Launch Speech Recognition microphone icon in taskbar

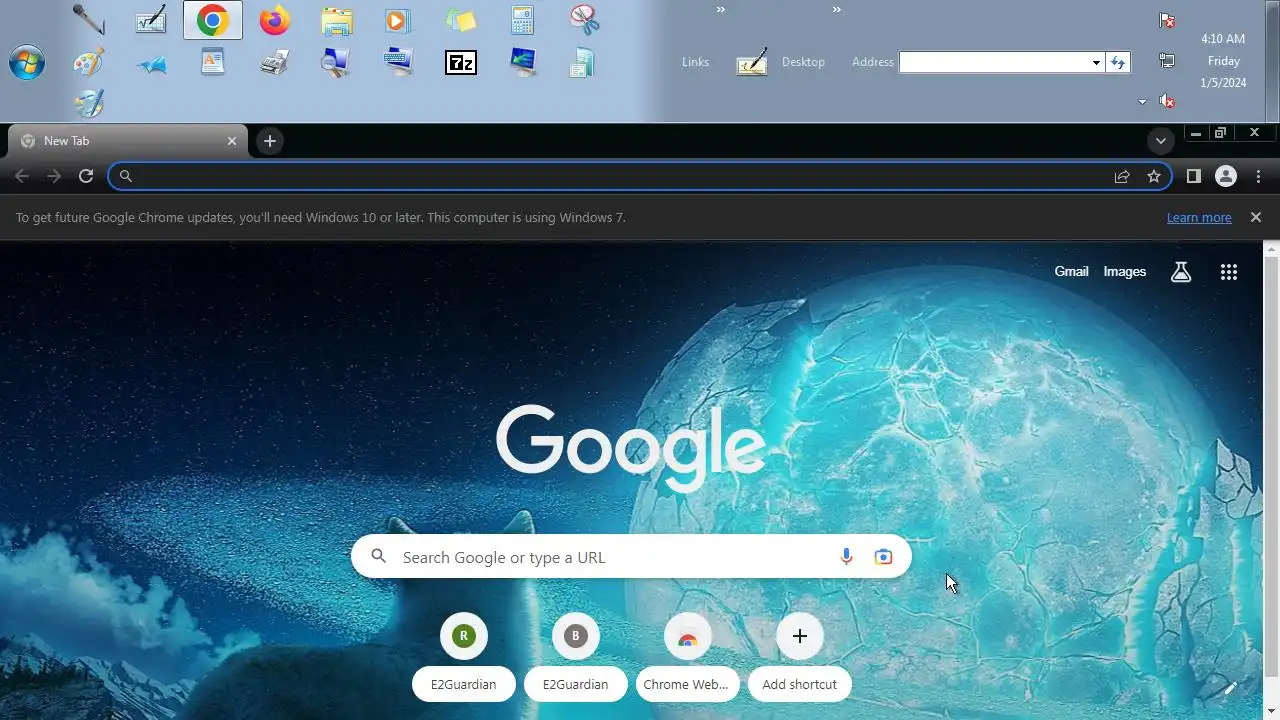[x=88, y=20]
